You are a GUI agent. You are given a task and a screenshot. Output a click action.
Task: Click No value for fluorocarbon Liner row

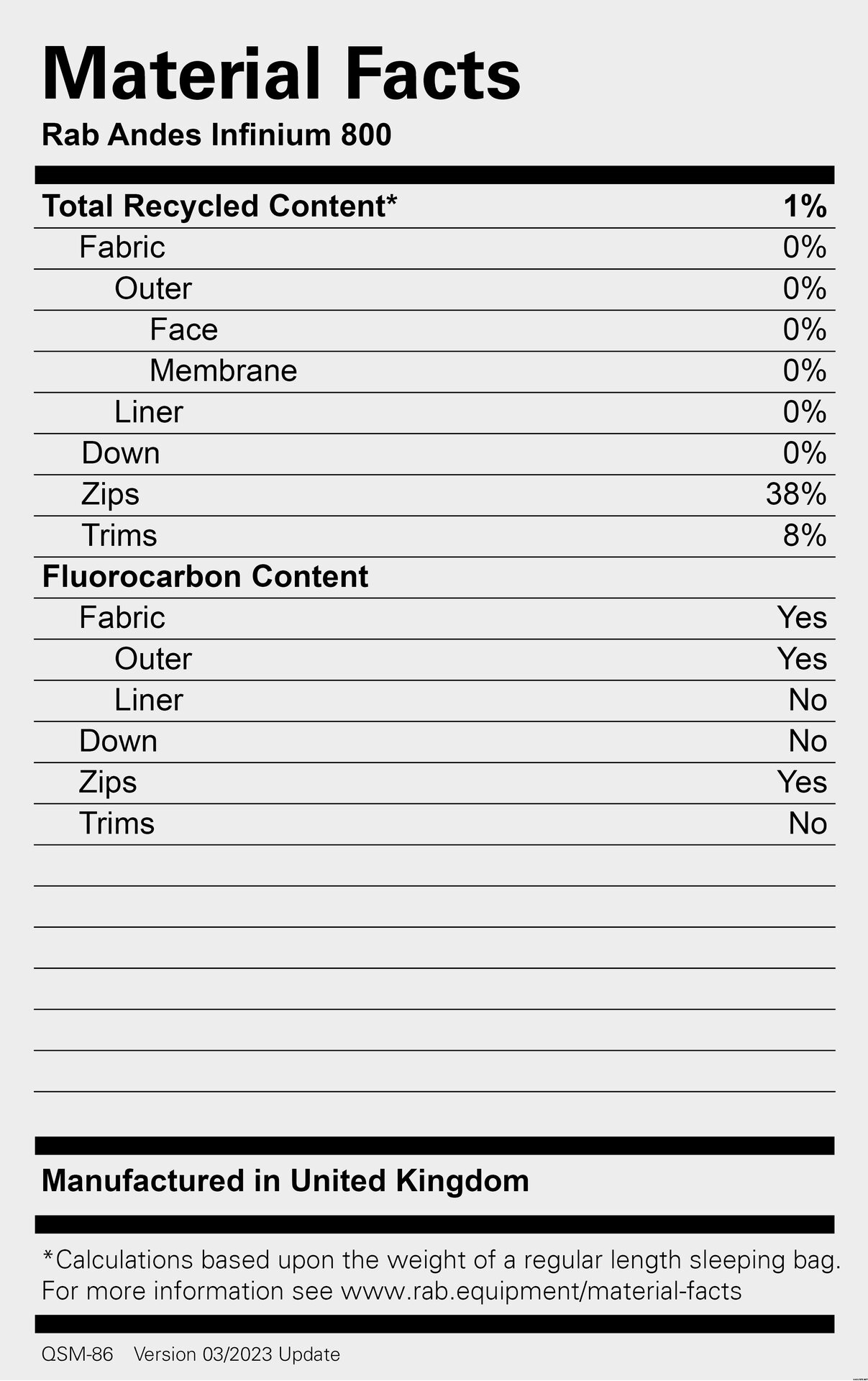[808, 700]
